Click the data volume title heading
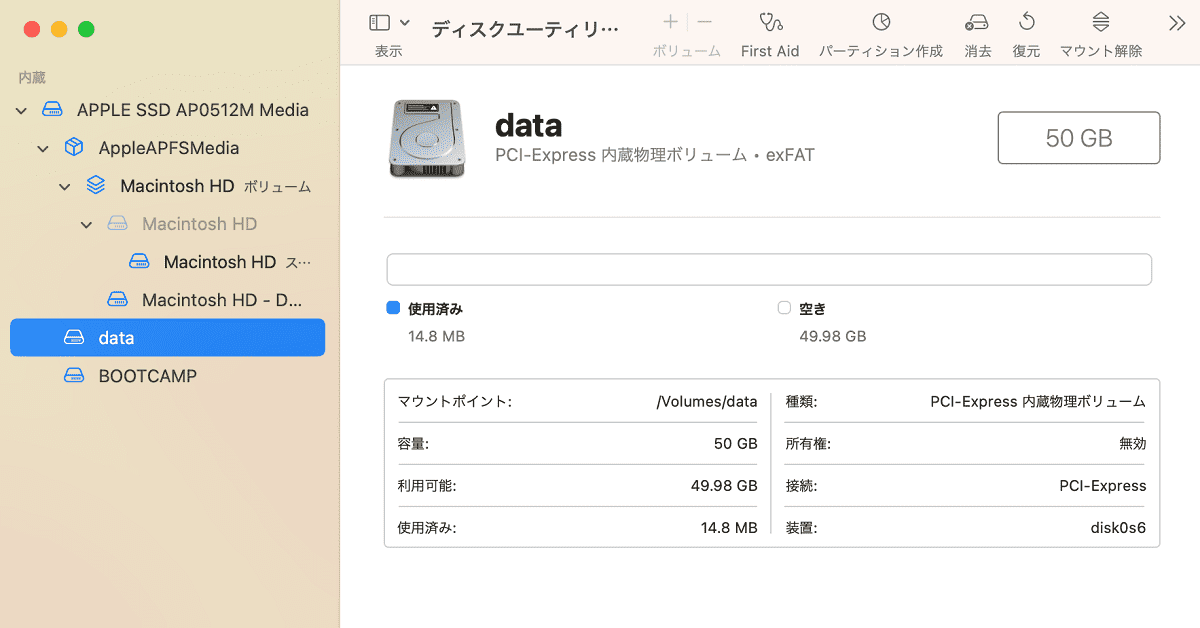 [529, 125]
